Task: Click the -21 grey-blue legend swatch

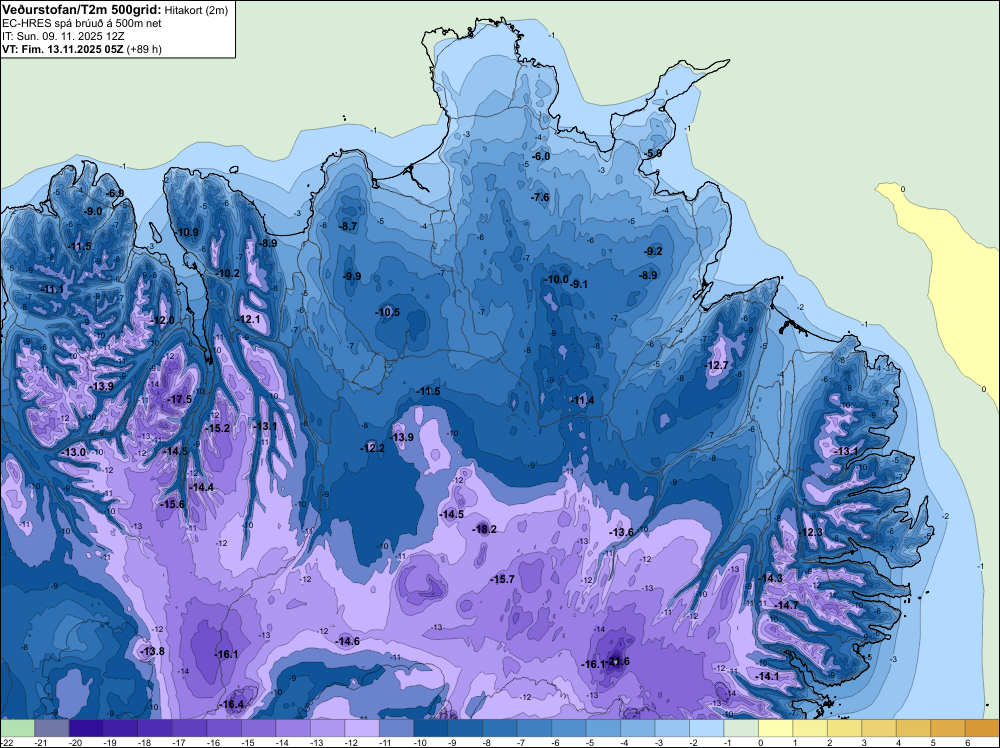Action: (51, 728)
